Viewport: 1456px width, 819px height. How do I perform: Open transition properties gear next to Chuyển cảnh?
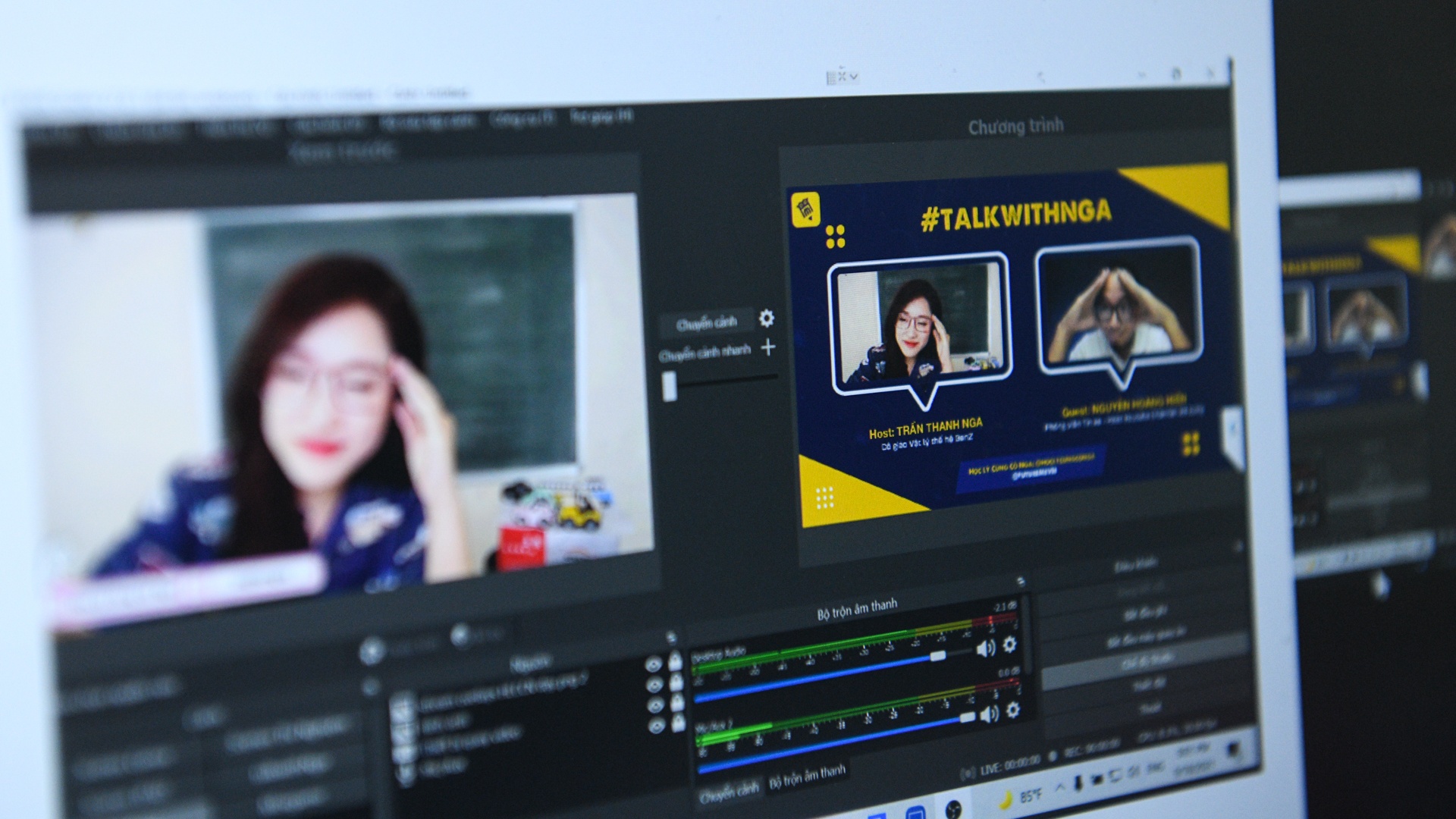(767, 318)
